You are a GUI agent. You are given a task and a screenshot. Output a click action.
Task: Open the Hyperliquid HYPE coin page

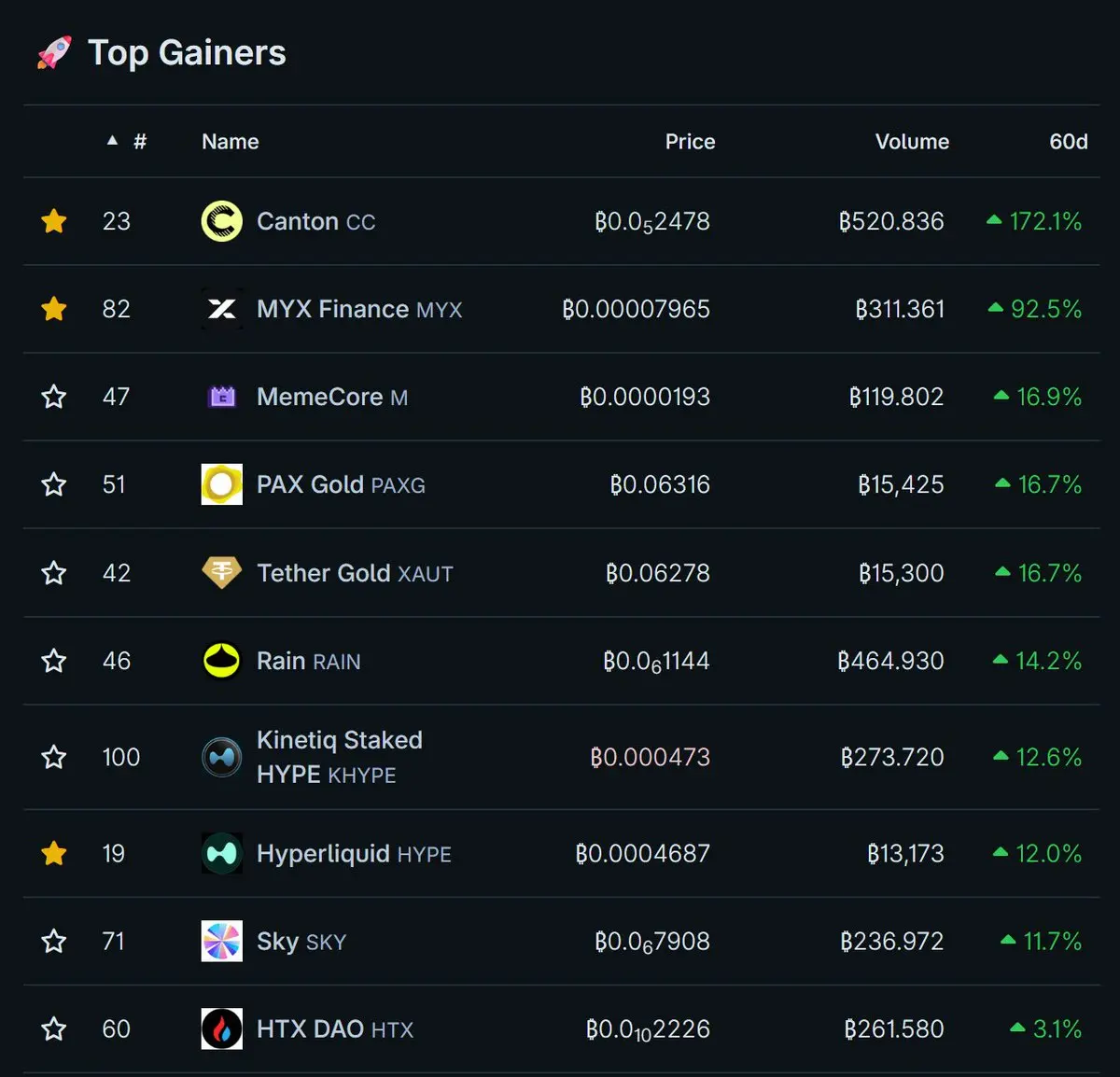point(354,853)
